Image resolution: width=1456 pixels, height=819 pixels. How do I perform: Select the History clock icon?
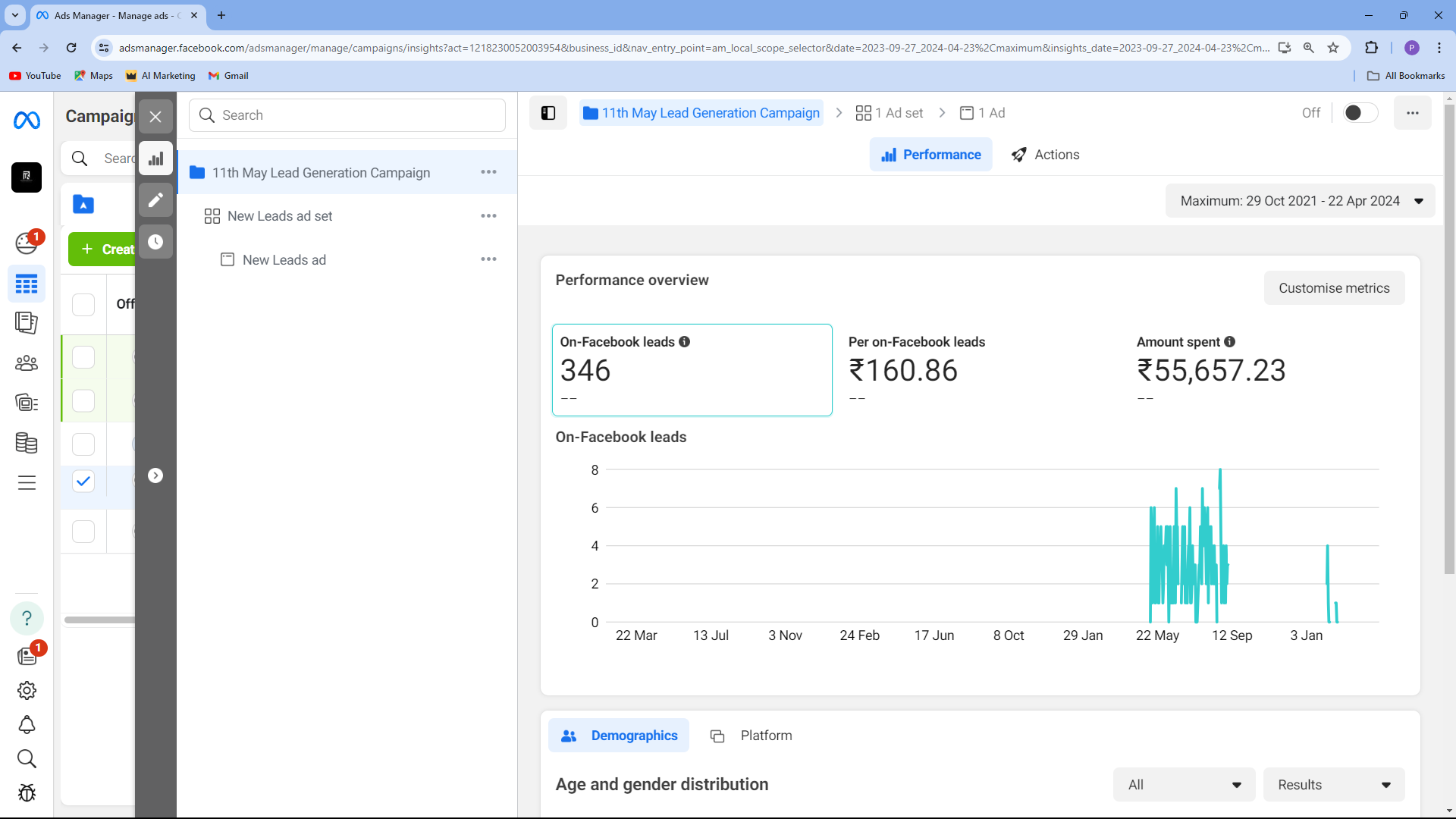[155, 242]
